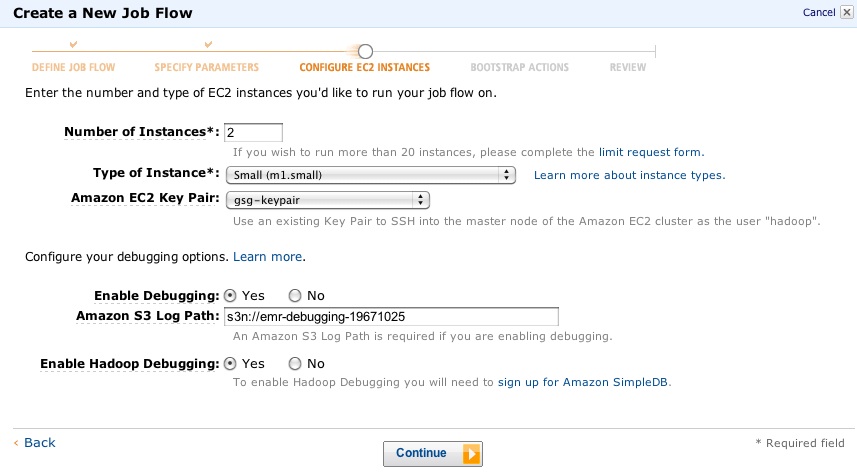The width and height of the screenshot is (857, 472).
Task: Open the Type of Instance dropdown
Action: click(370, 175)
